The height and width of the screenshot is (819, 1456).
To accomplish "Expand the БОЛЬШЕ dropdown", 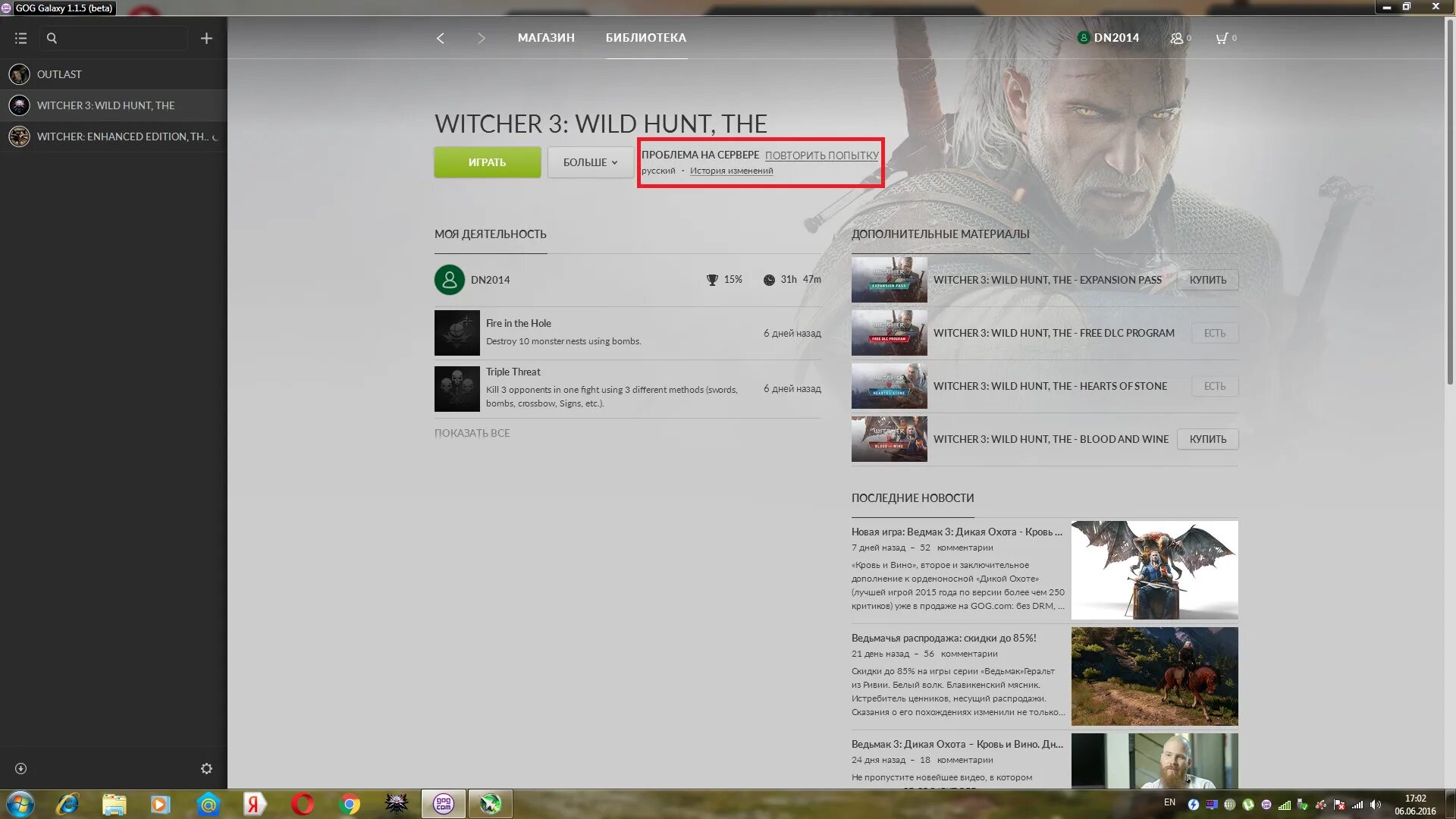I will tap(590, 162).
